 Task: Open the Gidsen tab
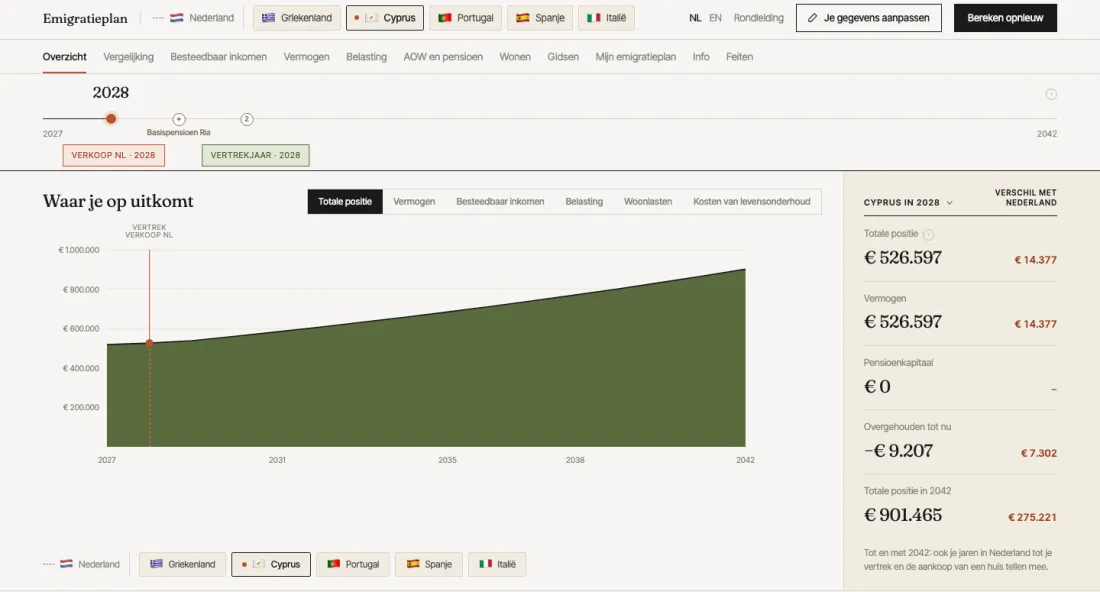point(563,57)
